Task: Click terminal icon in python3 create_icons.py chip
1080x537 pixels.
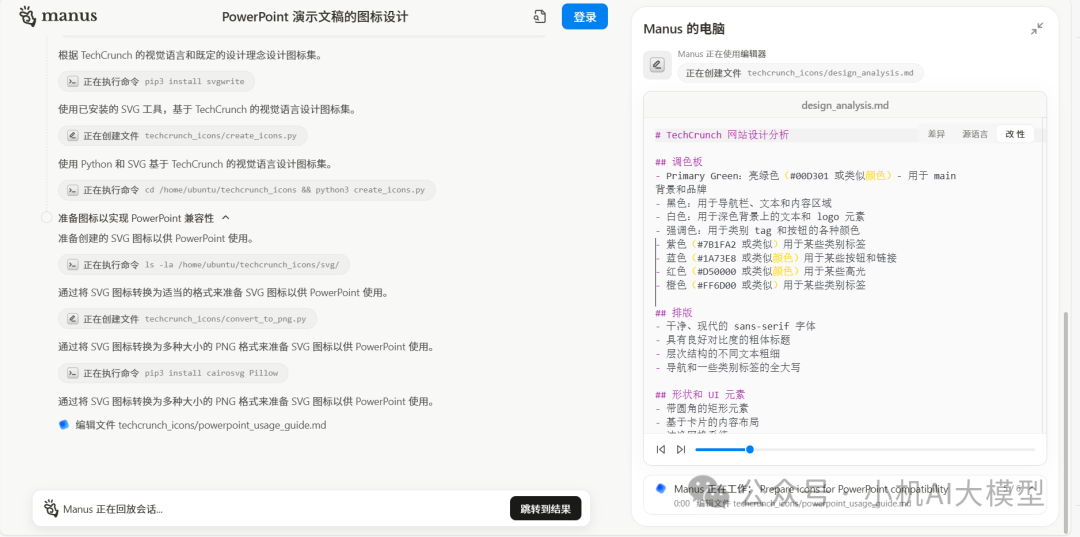Action: (72, 190)
